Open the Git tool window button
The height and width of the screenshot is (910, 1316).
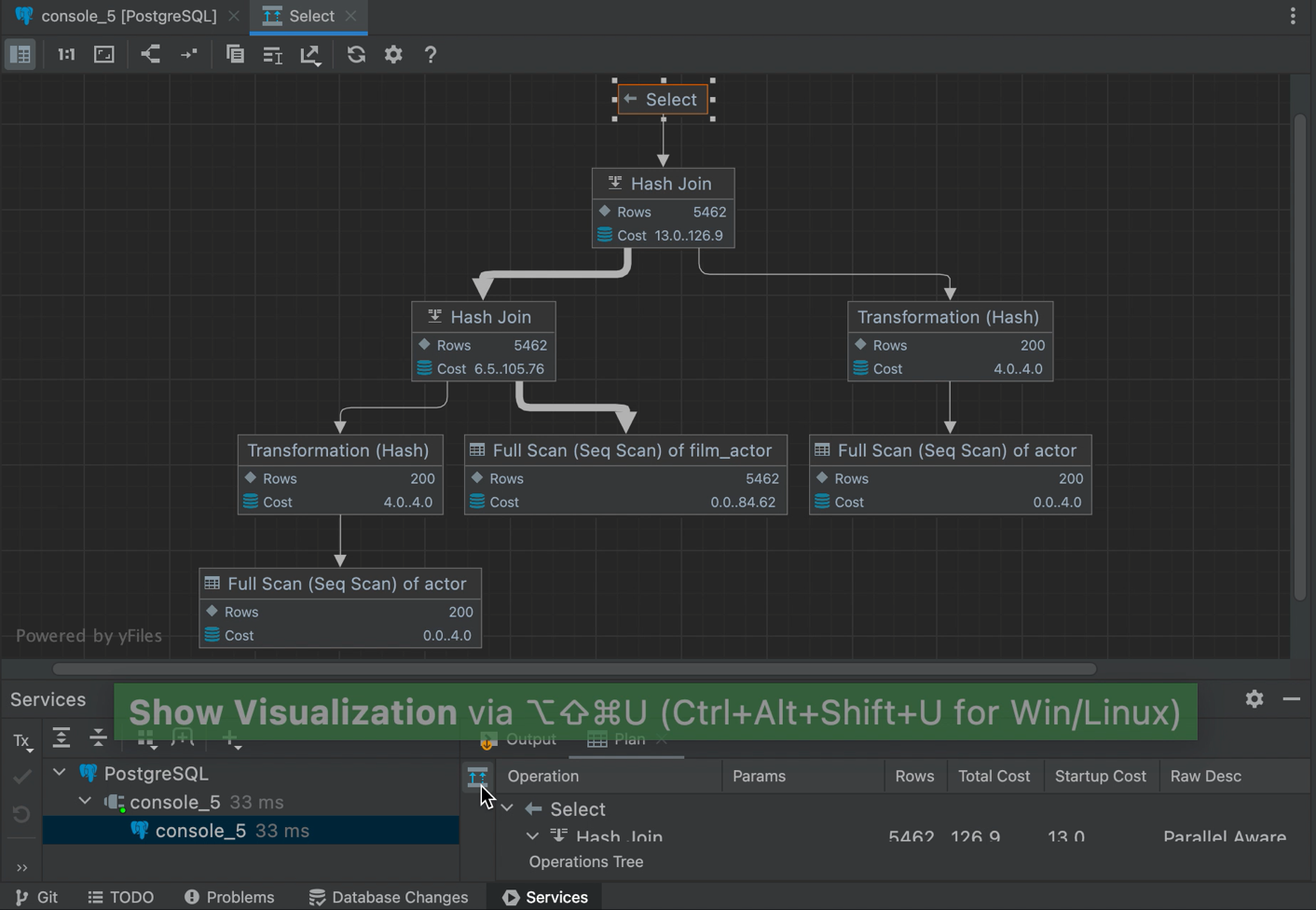coord(37,897)
